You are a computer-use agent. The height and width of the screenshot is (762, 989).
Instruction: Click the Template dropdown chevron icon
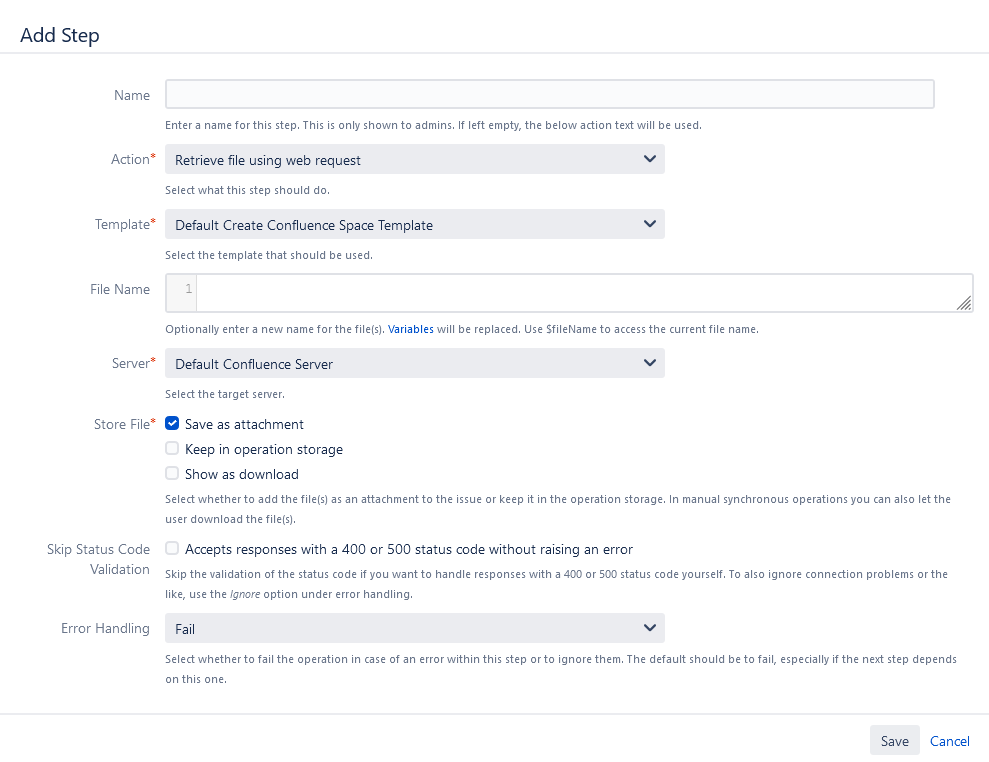click(650, 223)
